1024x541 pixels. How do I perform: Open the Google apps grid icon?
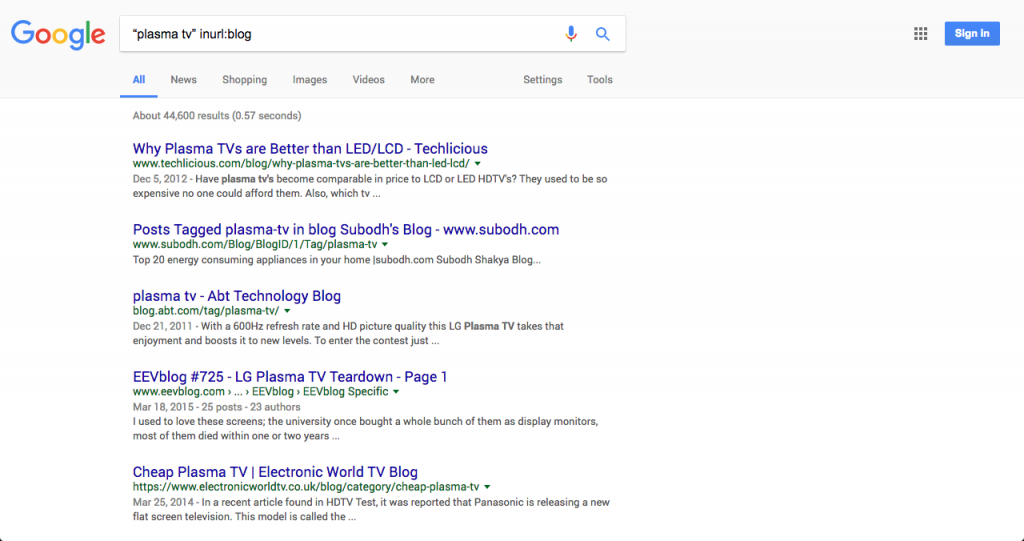920,34
